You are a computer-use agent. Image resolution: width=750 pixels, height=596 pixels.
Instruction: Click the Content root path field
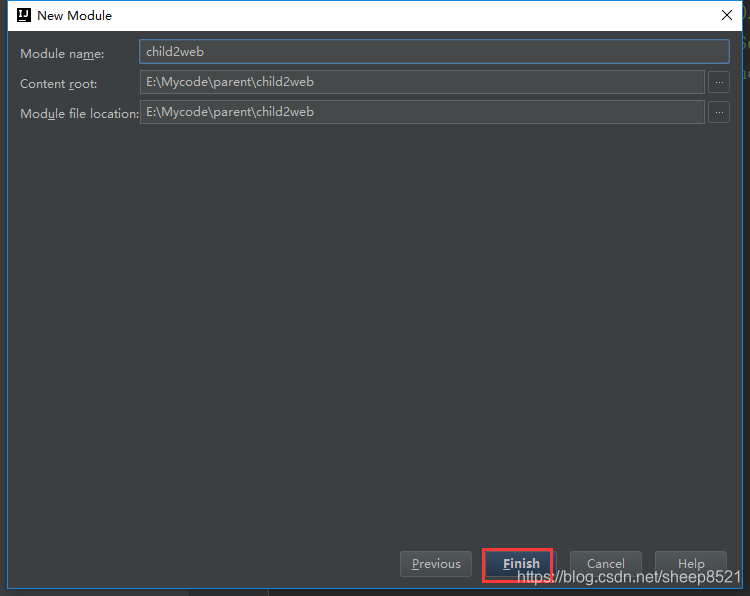pos(422,82)
